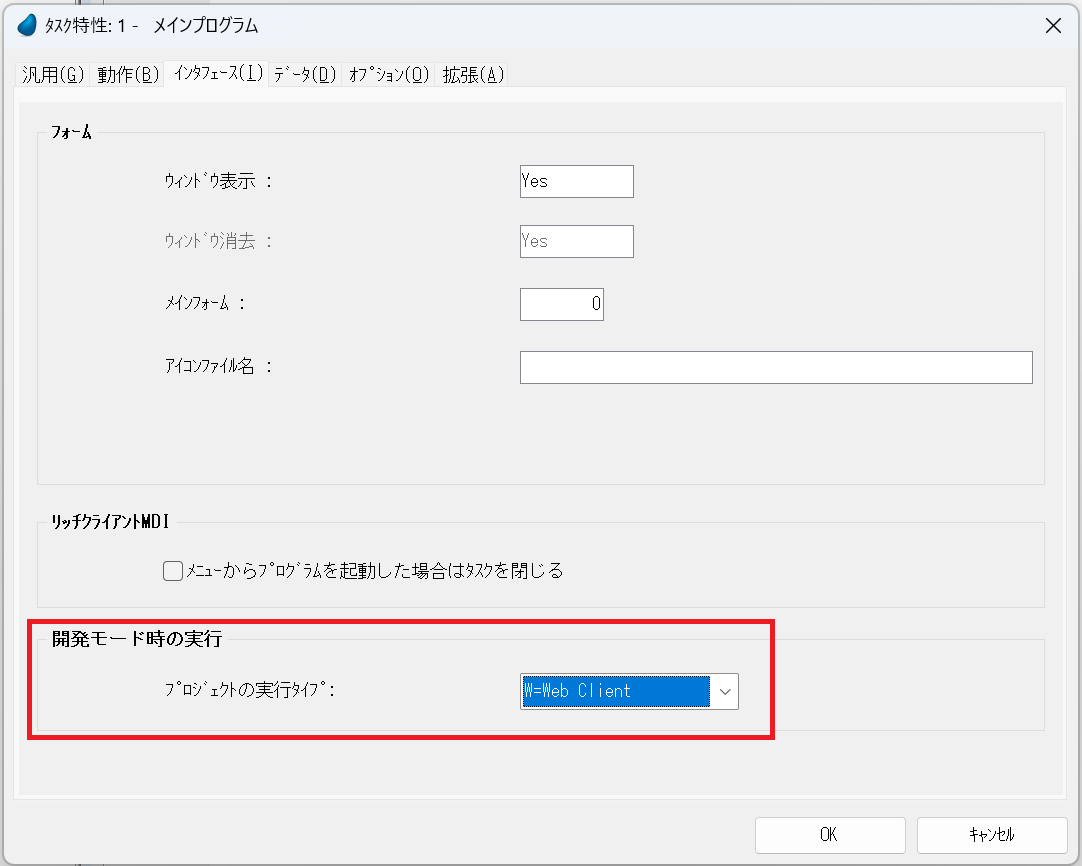Open the 拡張(A) tab
Viewport: 1082px width, 866px height.
(x=474, y=75)
